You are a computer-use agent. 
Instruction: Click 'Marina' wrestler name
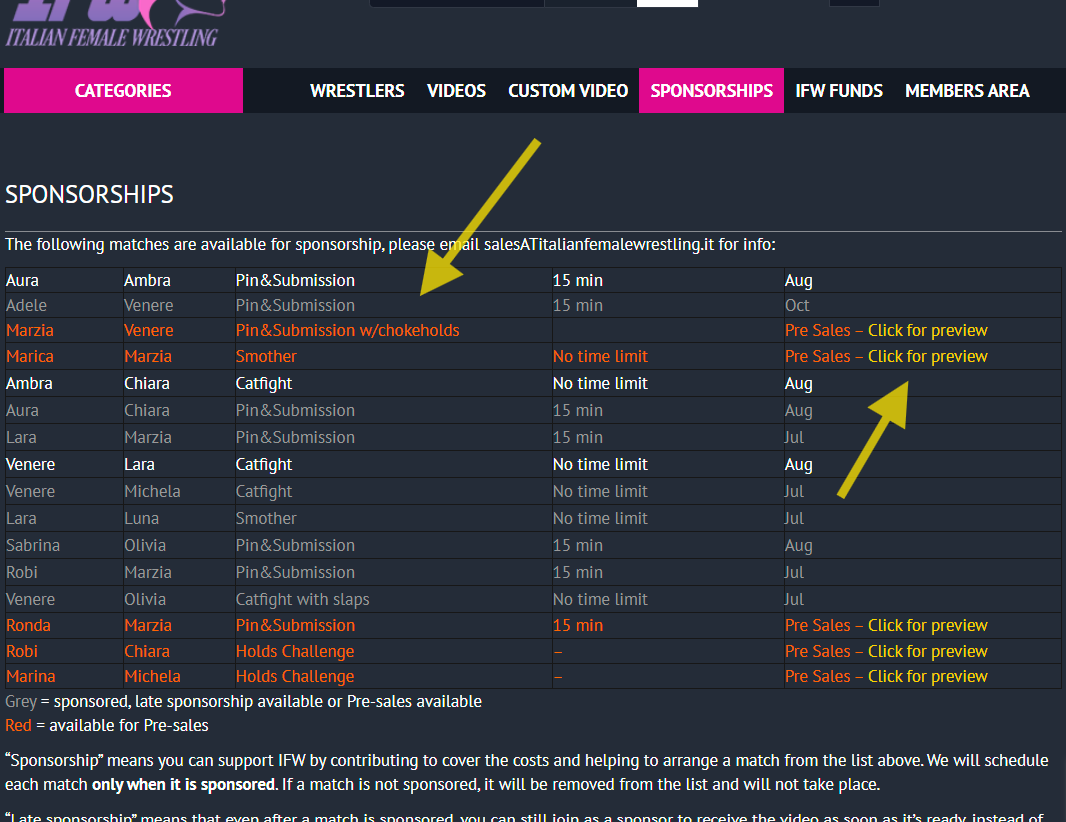[31, 677]
